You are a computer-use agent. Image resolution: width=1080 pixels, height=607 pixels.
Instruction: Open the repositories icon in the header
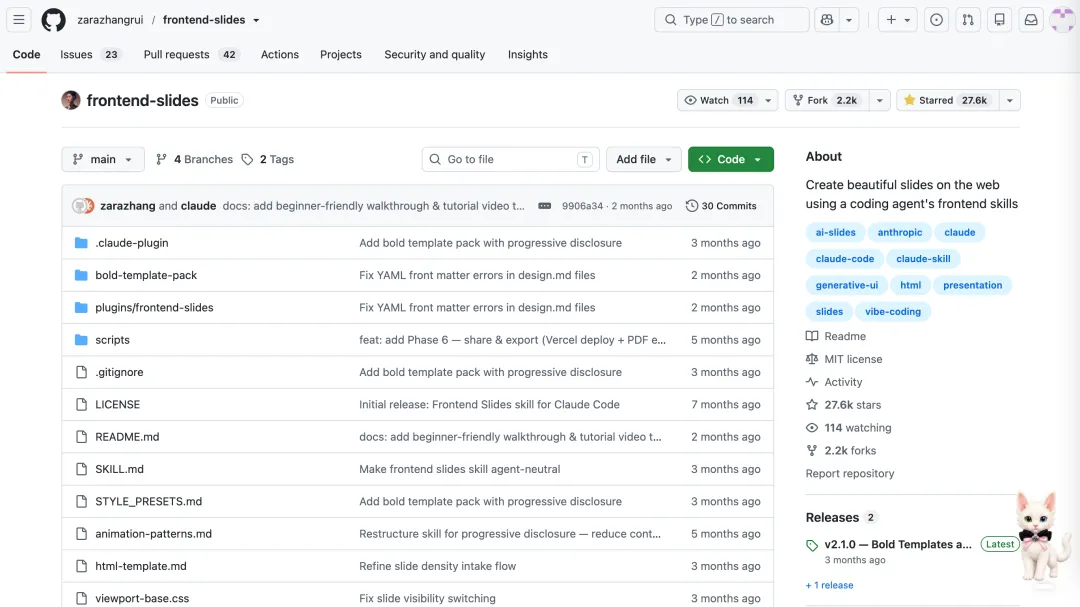click(x=999, y=20)
